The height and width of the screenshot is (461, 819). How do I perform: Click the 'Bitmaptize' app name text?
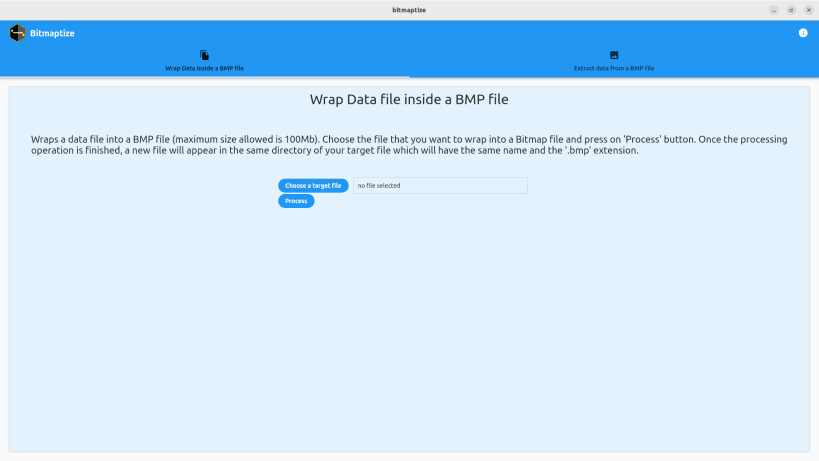[52, 33]
